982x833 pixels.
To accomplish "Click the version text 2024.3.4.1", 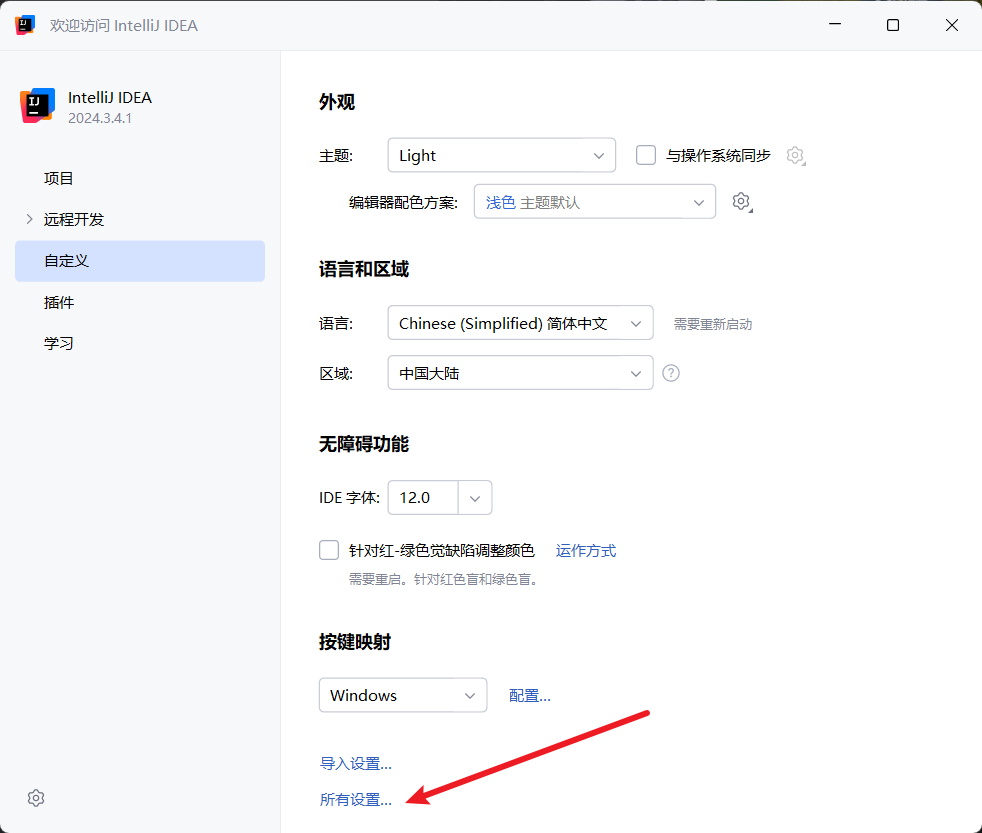I will 100,118.
